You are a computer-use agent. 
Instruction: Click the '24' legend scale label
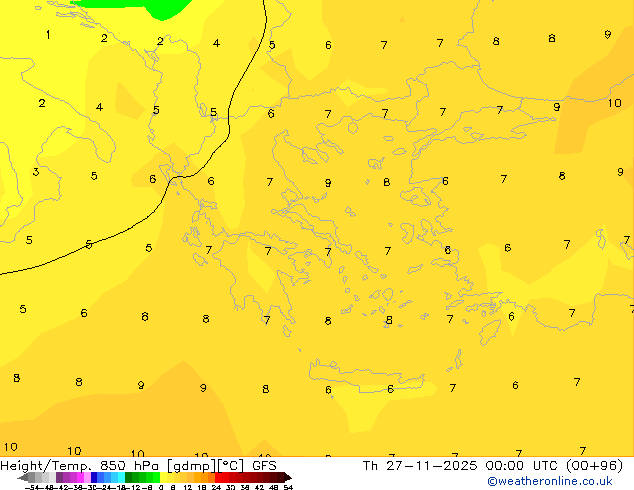pyautogui.click(x=216, y=488)
